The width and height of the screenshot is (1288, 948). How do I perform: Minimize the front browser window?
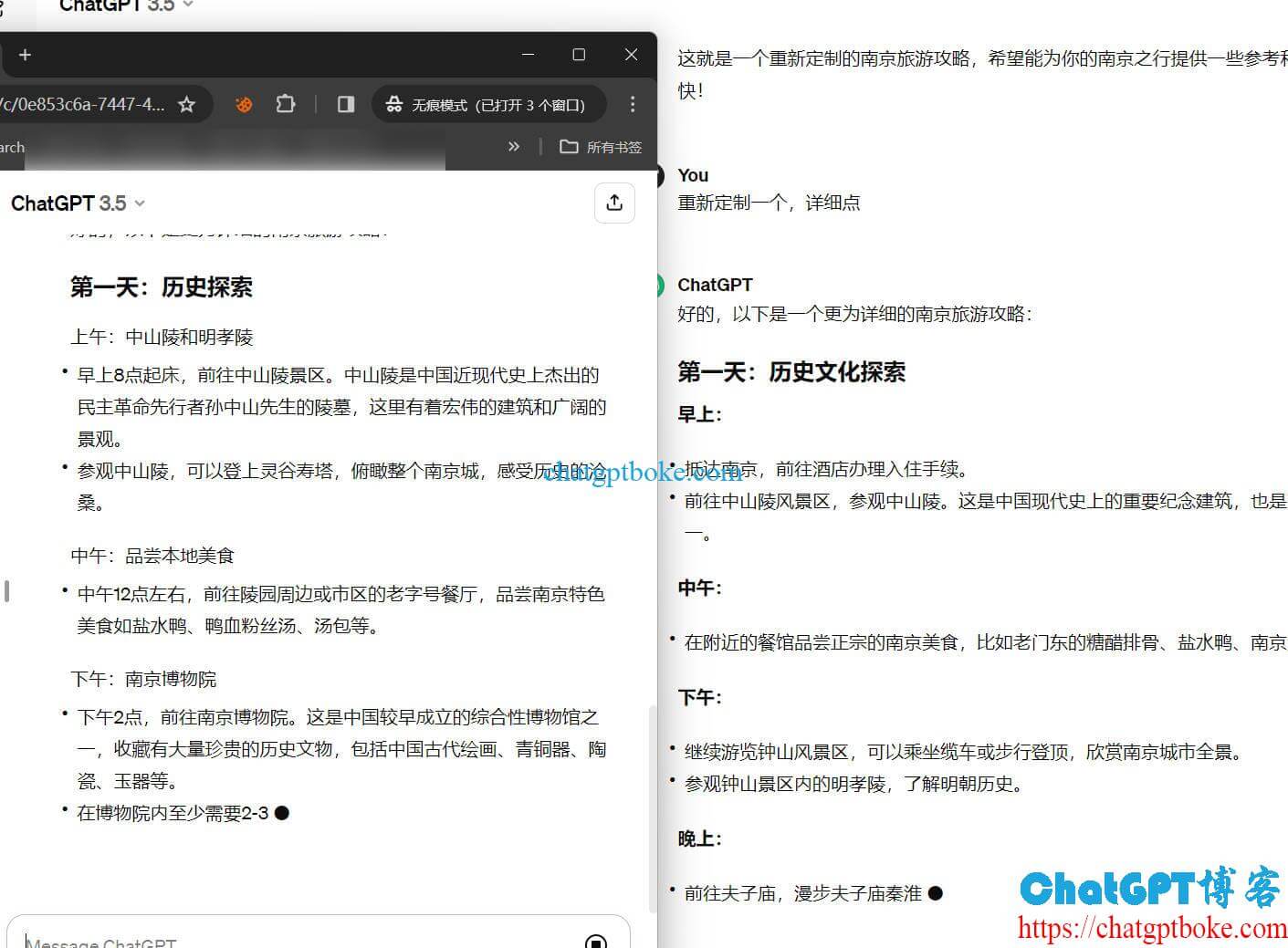click(x=528, y=55)
